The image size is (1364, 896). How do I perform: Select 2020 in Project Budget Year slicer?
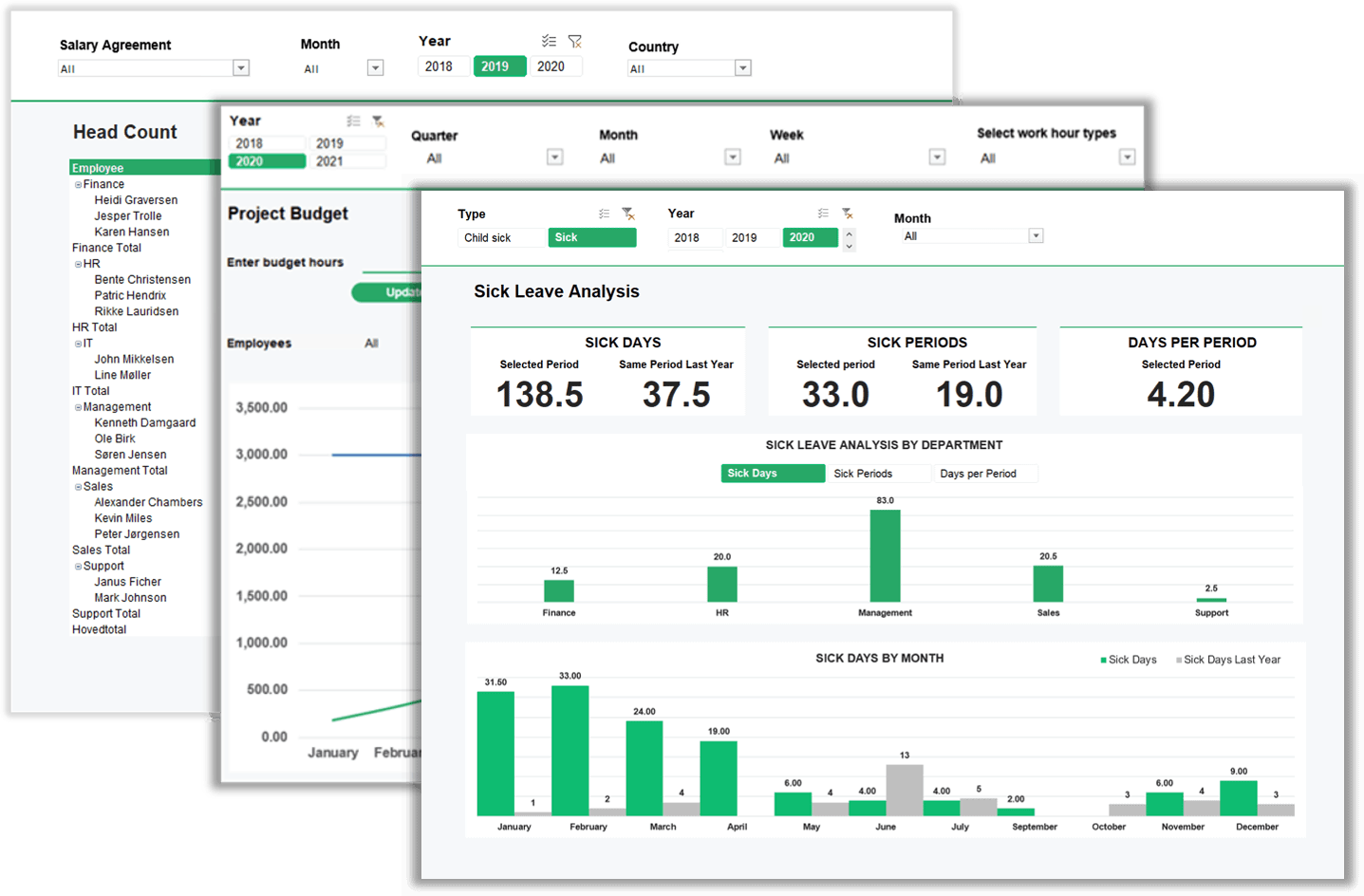[x=267, y=161]
